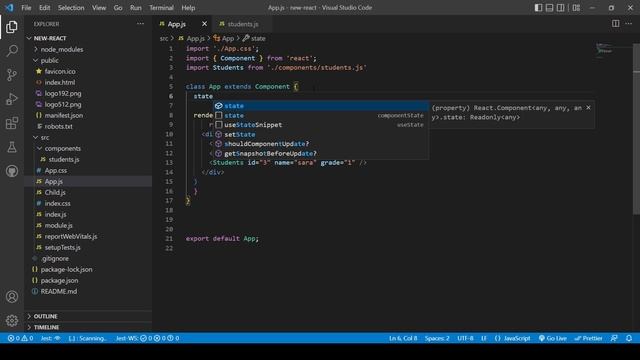640x360 pixels.
Task: Select getSnapshotBeforeUpdate suggestion
Action: point(321,153)
